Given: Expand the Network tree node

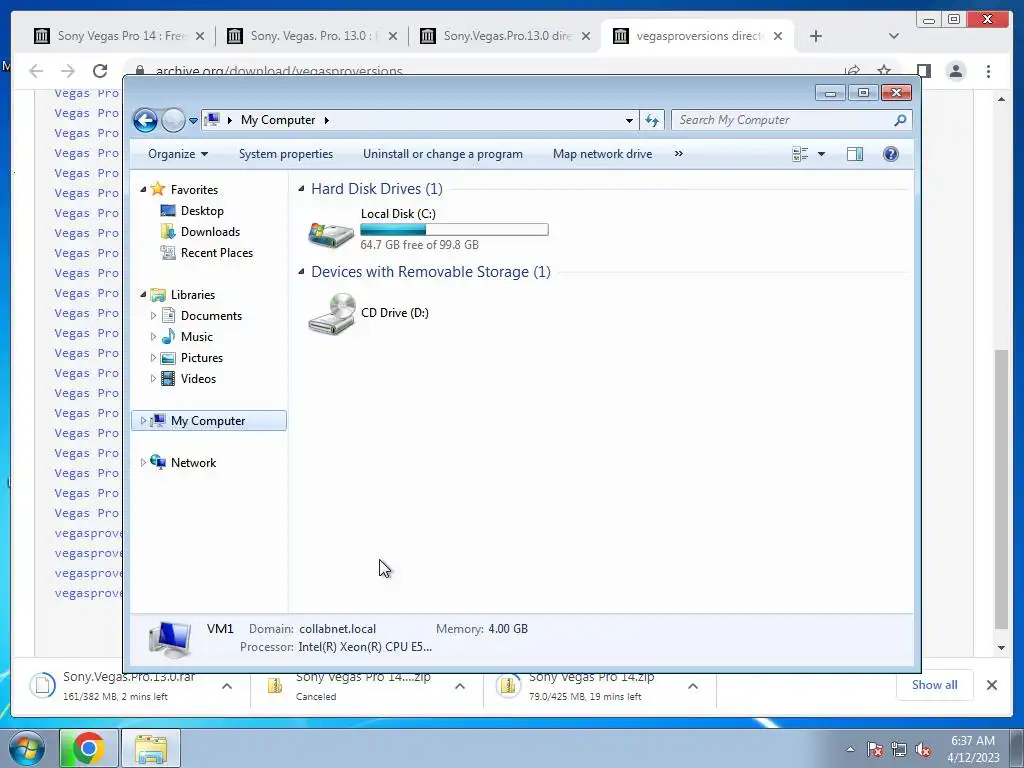Looking at the screenshot, I should (x=143, y=462).
